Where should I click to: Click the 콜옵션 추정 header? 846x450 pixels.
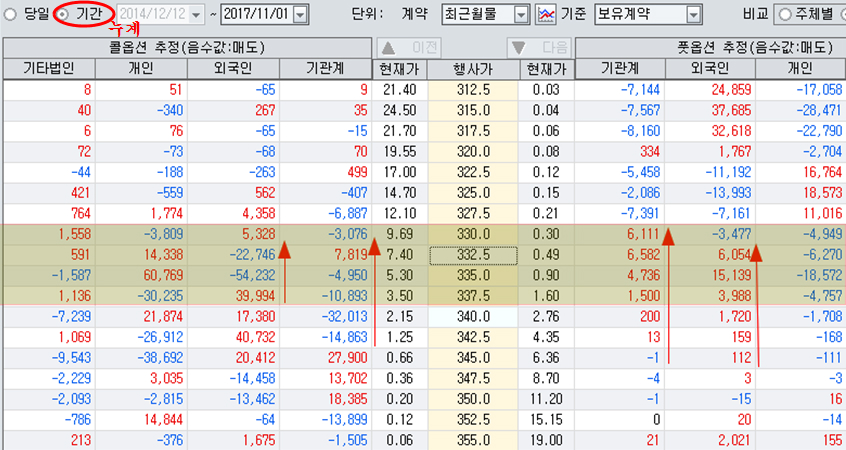pos(186,47)
